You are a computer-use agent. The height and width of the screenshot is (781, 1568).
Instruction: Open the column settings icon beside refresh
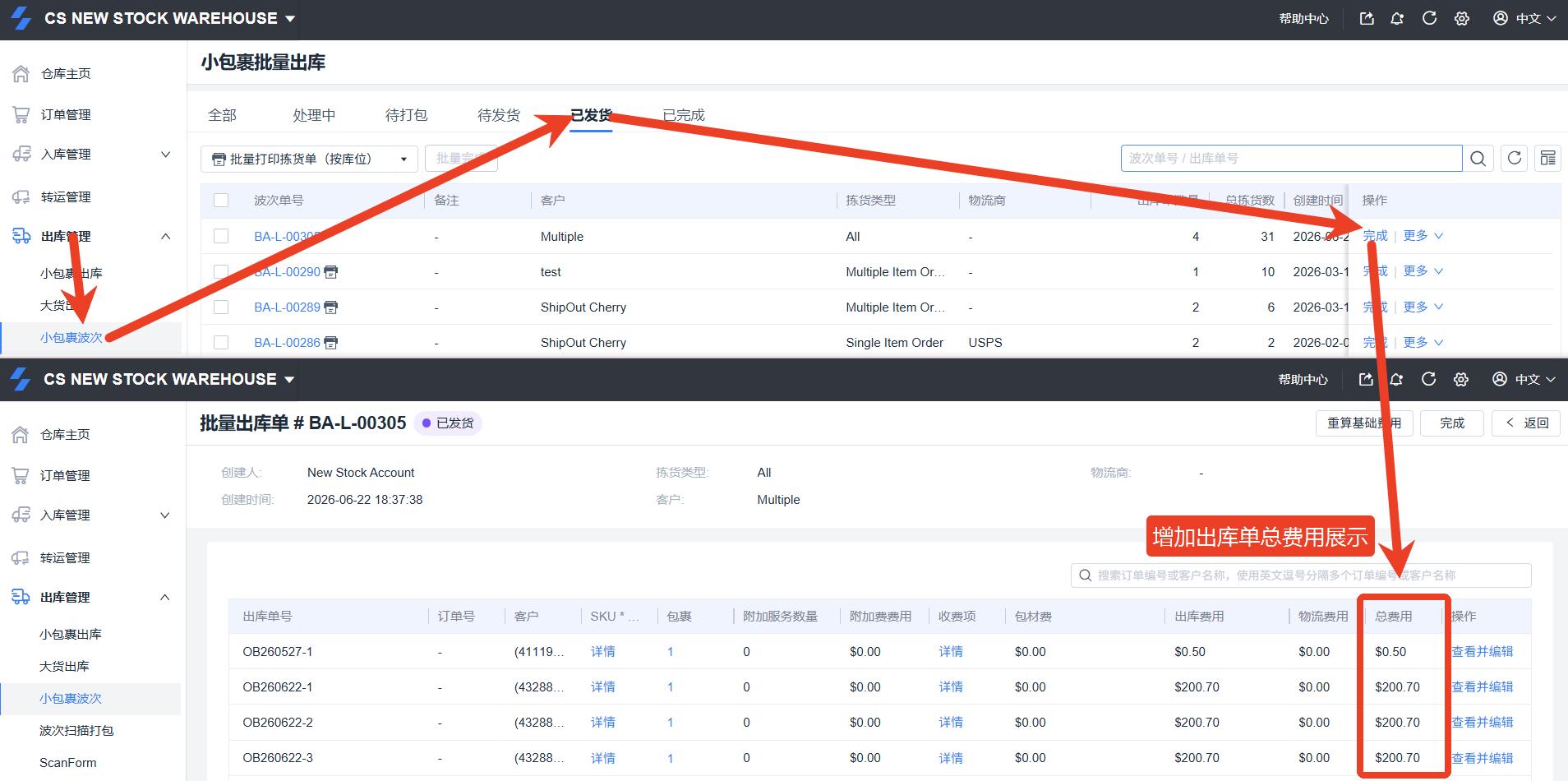[1547, 159]
